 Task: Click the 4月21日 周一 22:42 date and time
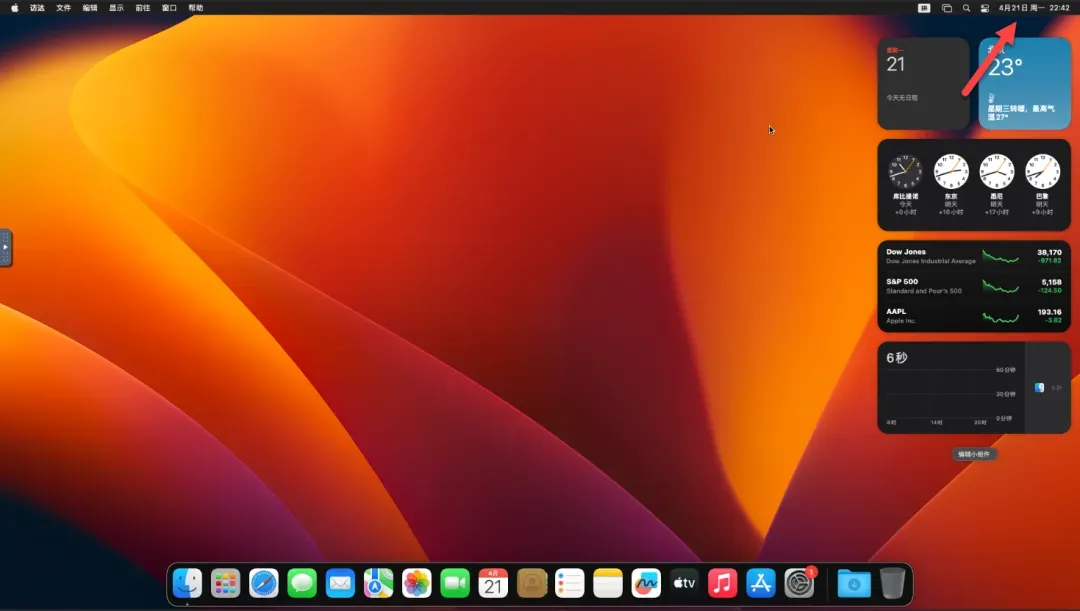pos(1034,8)
